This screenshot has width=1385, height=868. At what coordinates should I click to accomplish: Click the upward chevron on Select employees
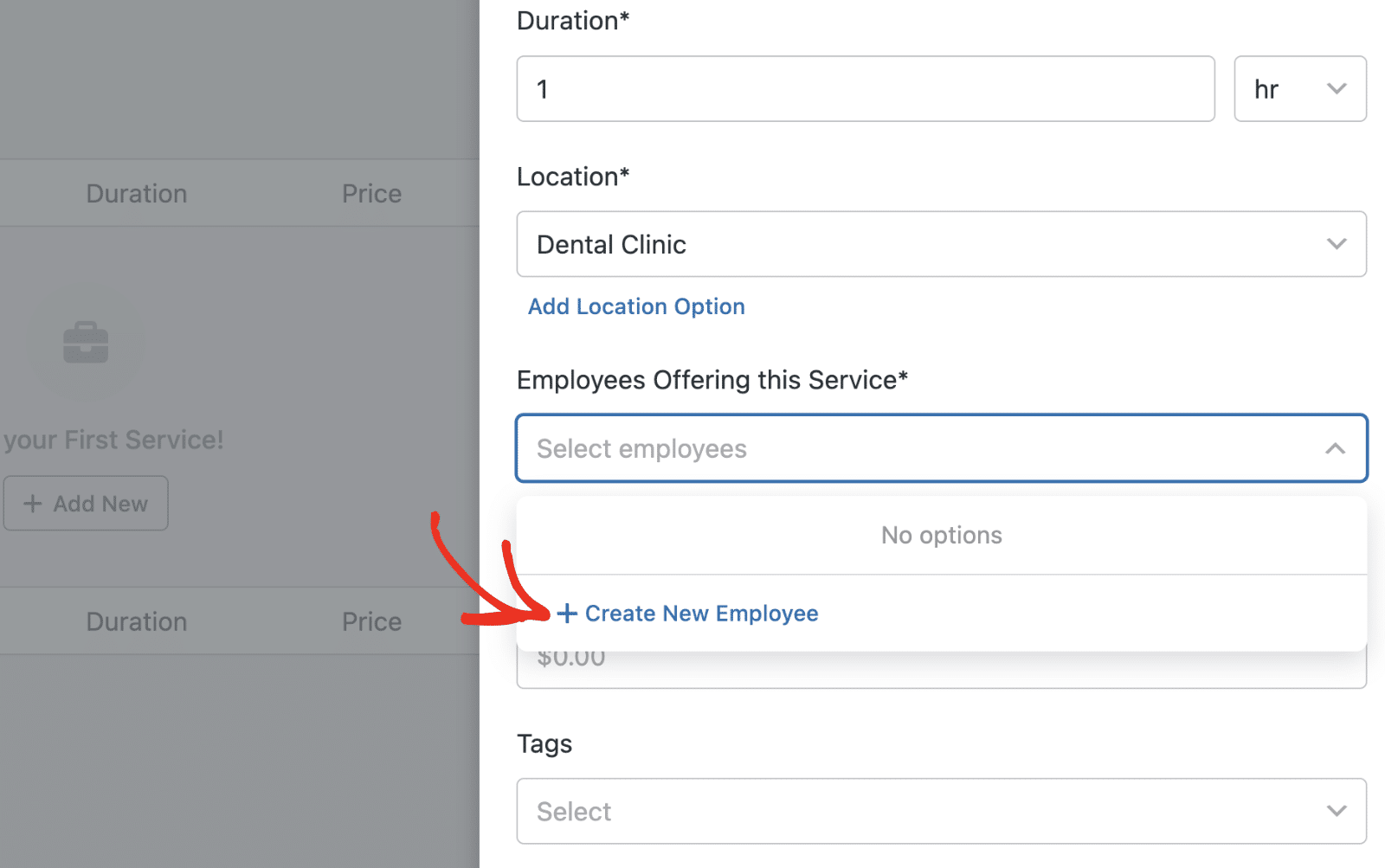coord(1336,448)
